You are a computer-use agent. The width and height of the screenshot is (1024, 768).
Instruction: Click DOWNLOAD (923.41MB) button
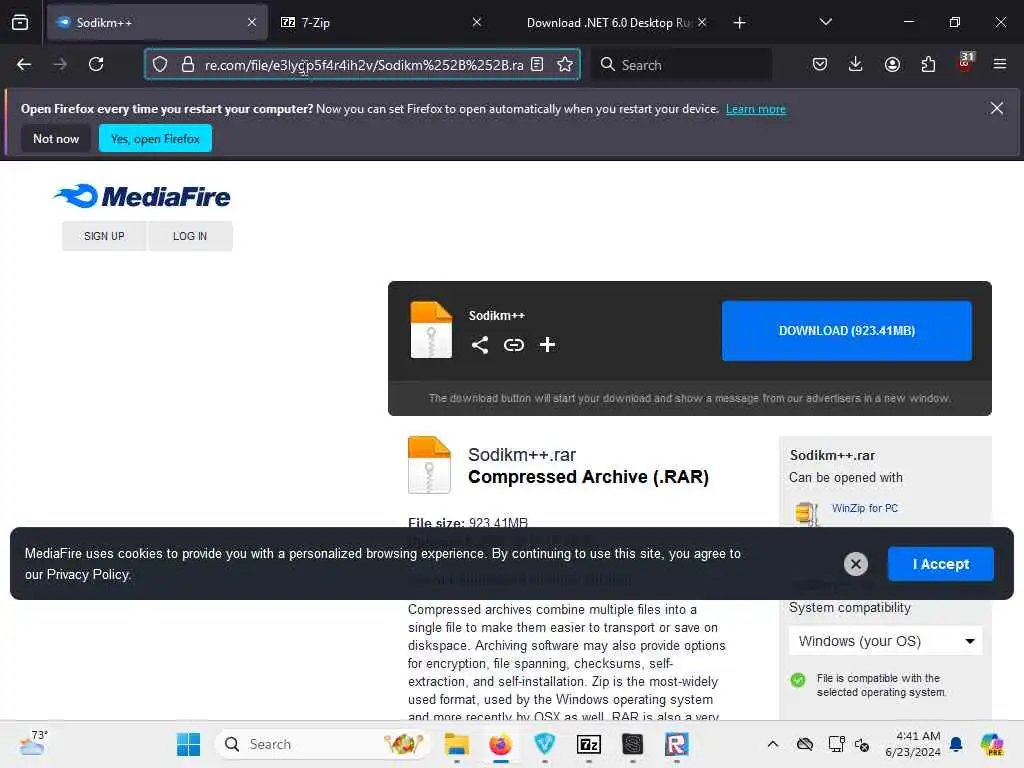[846, 330]
